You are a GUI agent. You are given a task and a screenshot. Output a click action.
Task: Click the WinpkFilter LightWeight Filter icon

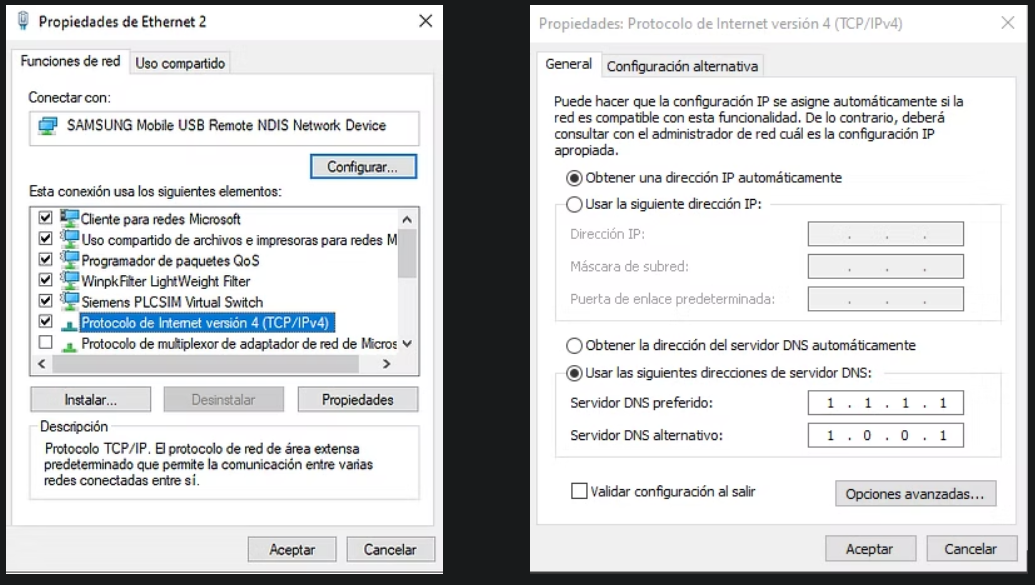70,281
